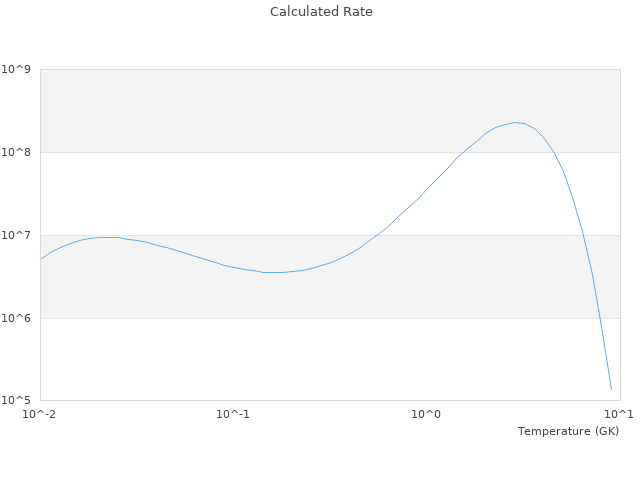
Task: Click where the rising curve crosses the 10^8 gridline
Action: click(463, 152)
